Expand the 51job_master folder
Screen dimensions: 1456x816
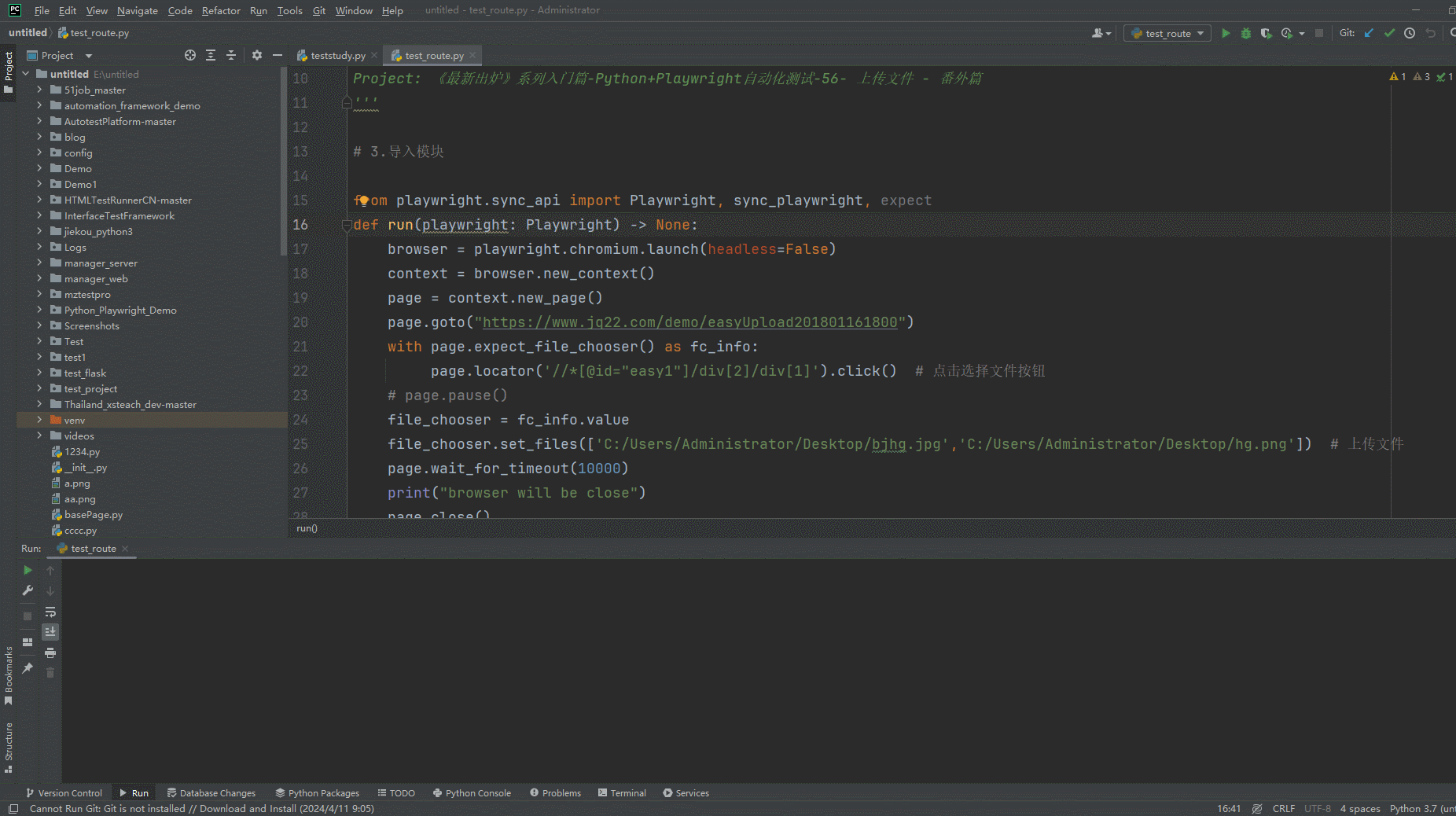pyautogui.click(x=39, y=90)
